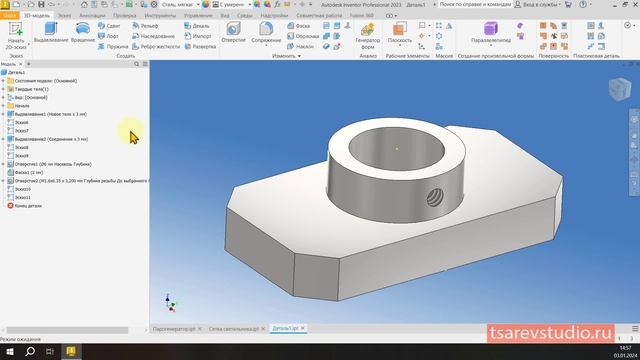
Task: Expand the Изменить panel dropdown
Action: pos(287,56)
